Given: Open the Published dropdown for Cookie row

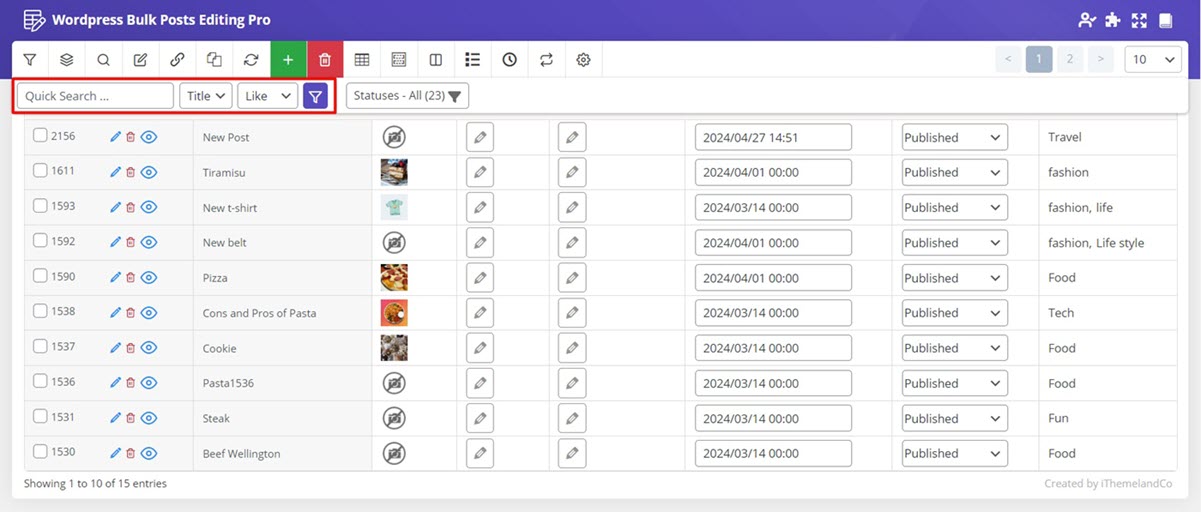Looking at the screenshot, I should (955, 348).
